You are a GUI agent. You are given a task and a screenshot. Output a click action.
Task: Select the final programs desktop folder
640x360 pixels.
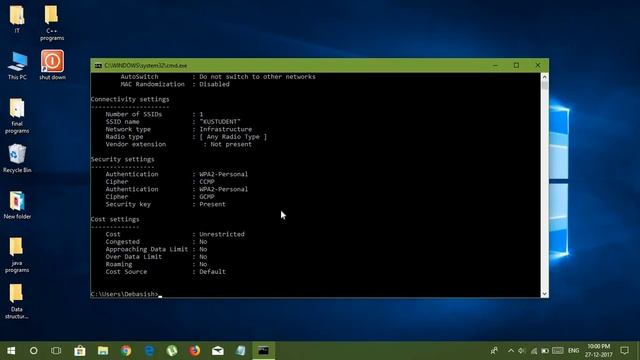pos(17,116)
